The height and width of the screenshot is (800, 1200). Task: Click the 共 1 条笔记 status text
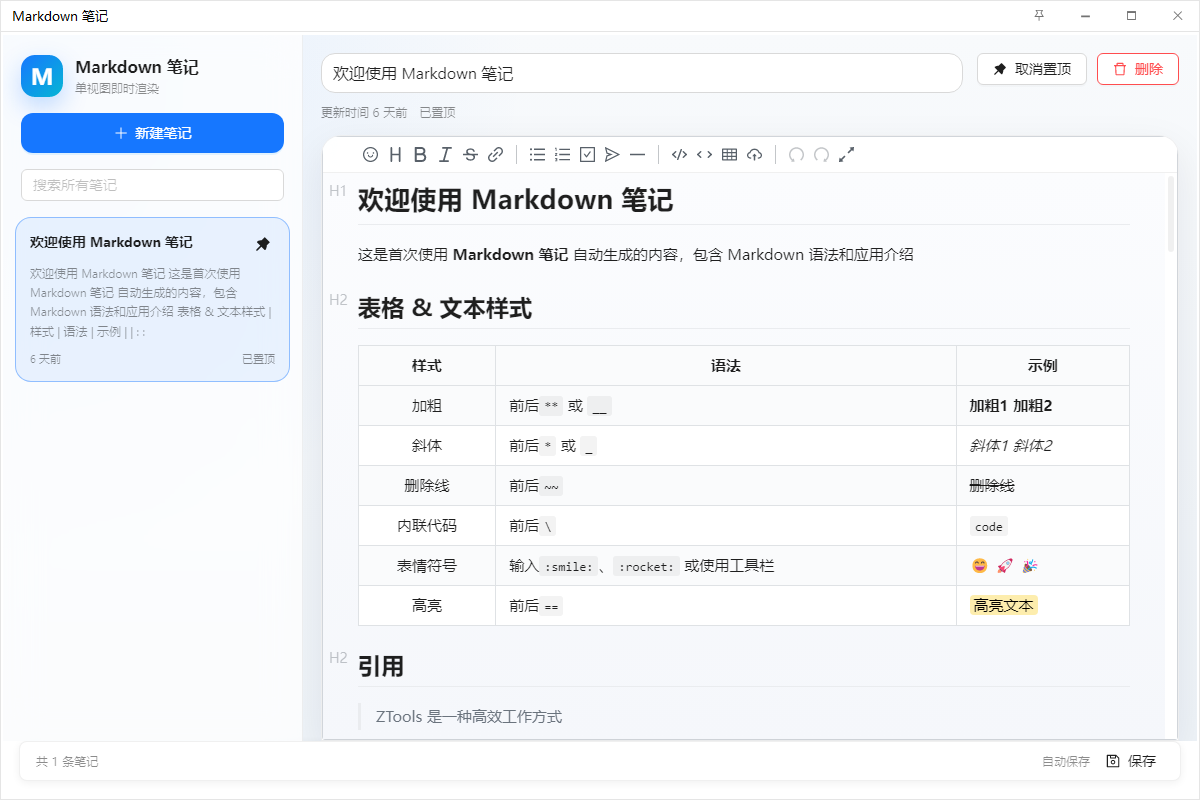pyautogui.click(x=67, y=762)
